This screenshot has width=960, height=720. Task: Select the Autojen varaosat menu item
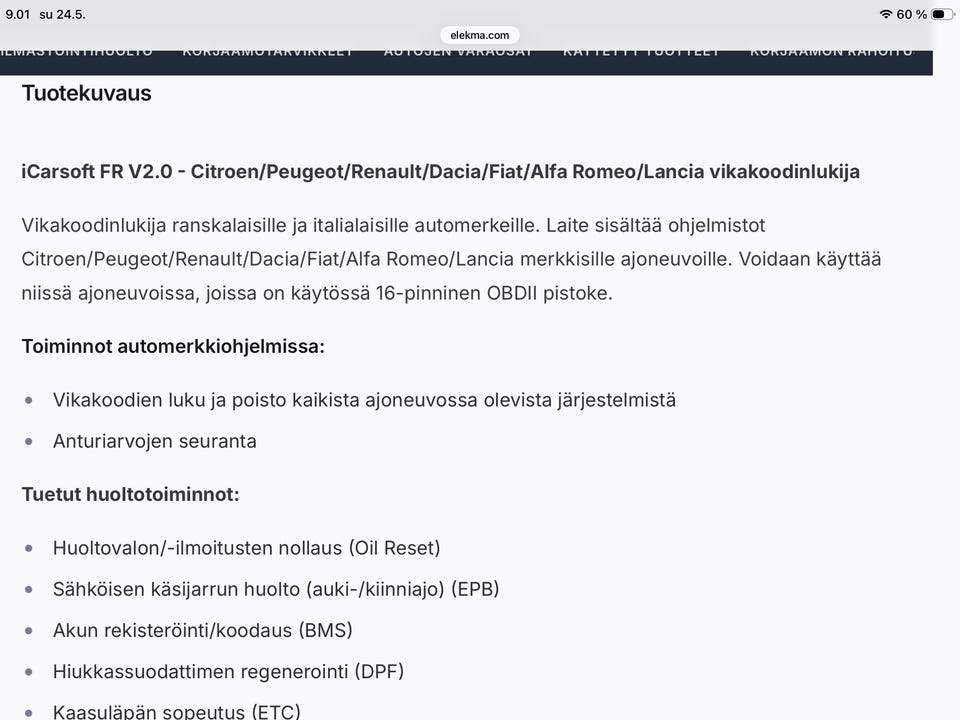pos(457,52)
